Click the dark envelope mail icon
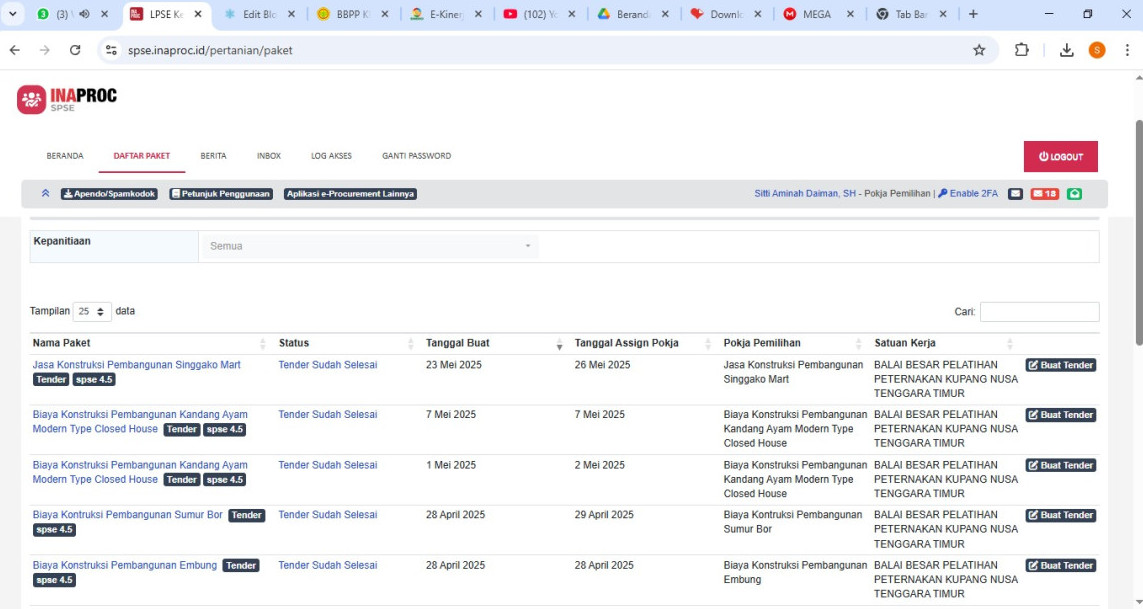The width and height of the screenshot is (1143, 609). tap(1015, 194)
